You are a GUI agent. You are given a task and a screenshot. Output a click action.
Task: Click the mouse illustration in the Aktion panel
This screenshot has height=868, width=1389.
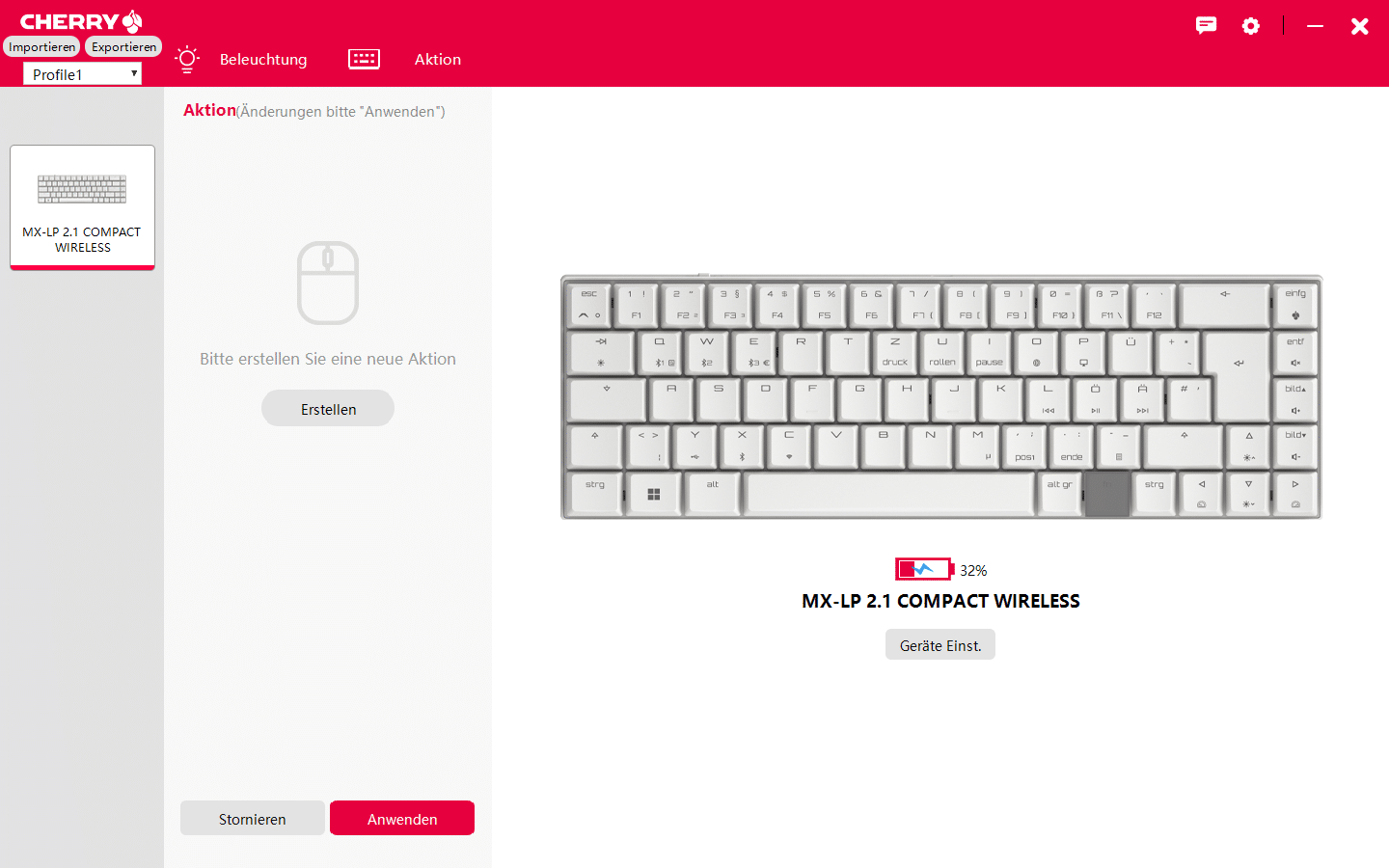click(328, 283)
